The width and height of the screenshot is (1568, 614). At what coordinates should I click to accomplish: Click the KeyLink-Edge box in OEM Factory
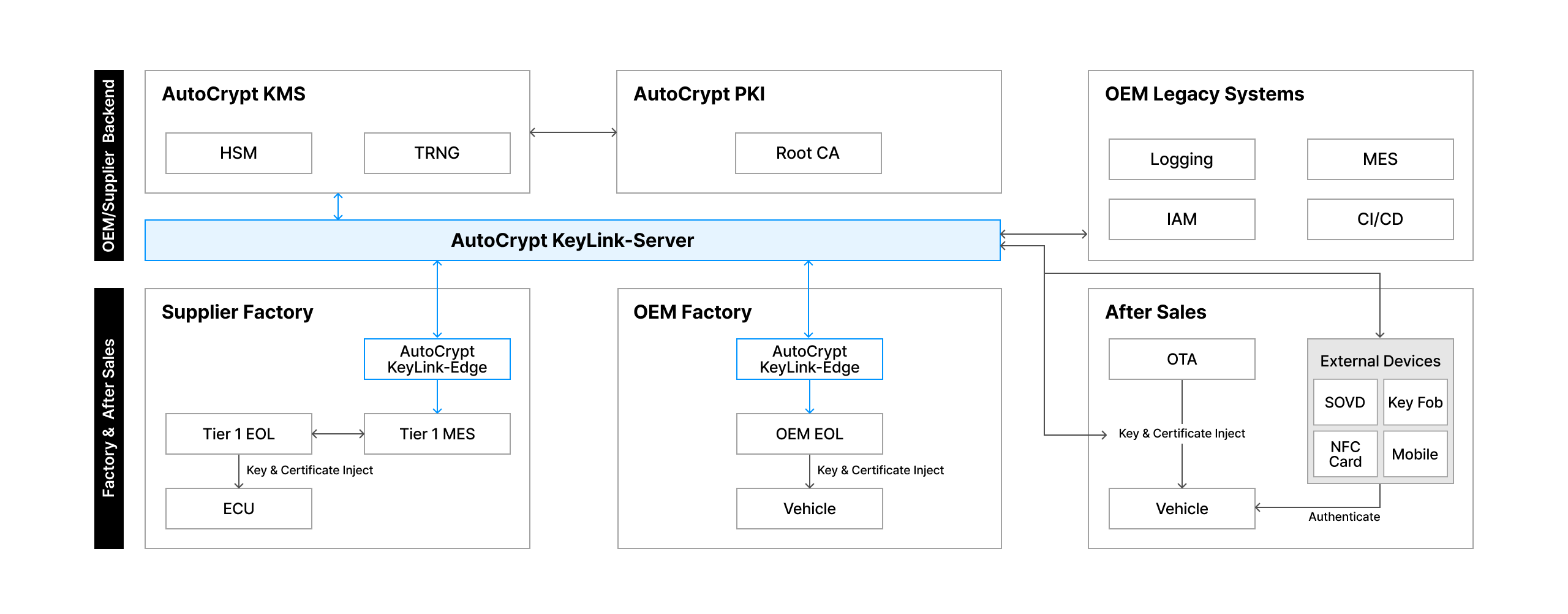click(809, 359)
